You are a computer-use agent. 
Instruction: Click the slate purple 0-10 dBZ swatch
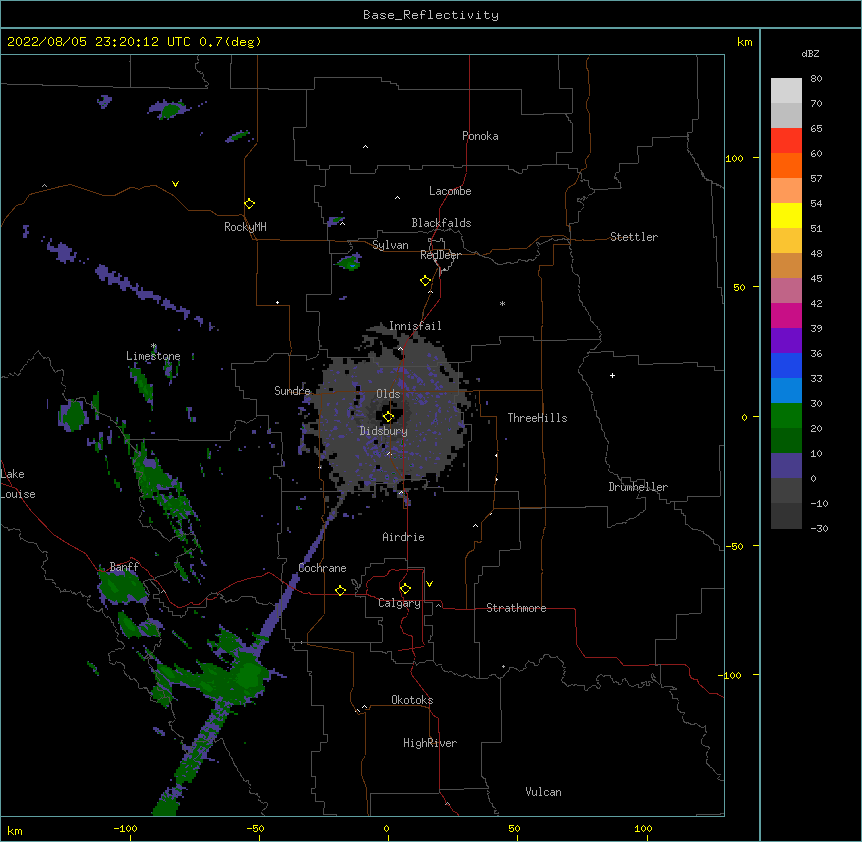pos(786,466)
